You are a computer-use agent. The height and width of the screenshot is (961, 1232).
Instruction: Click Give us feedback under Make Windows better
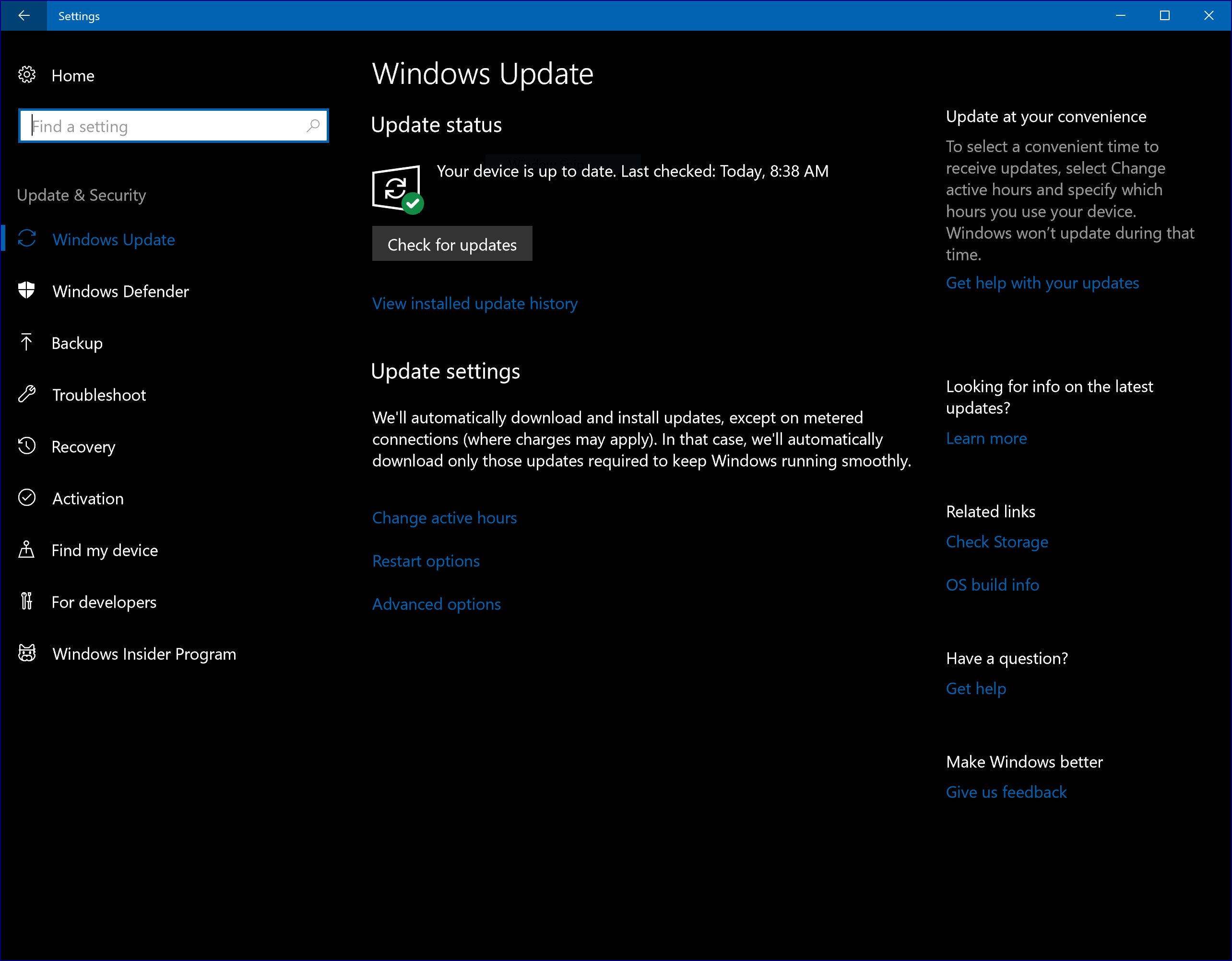coord(1007,792)
